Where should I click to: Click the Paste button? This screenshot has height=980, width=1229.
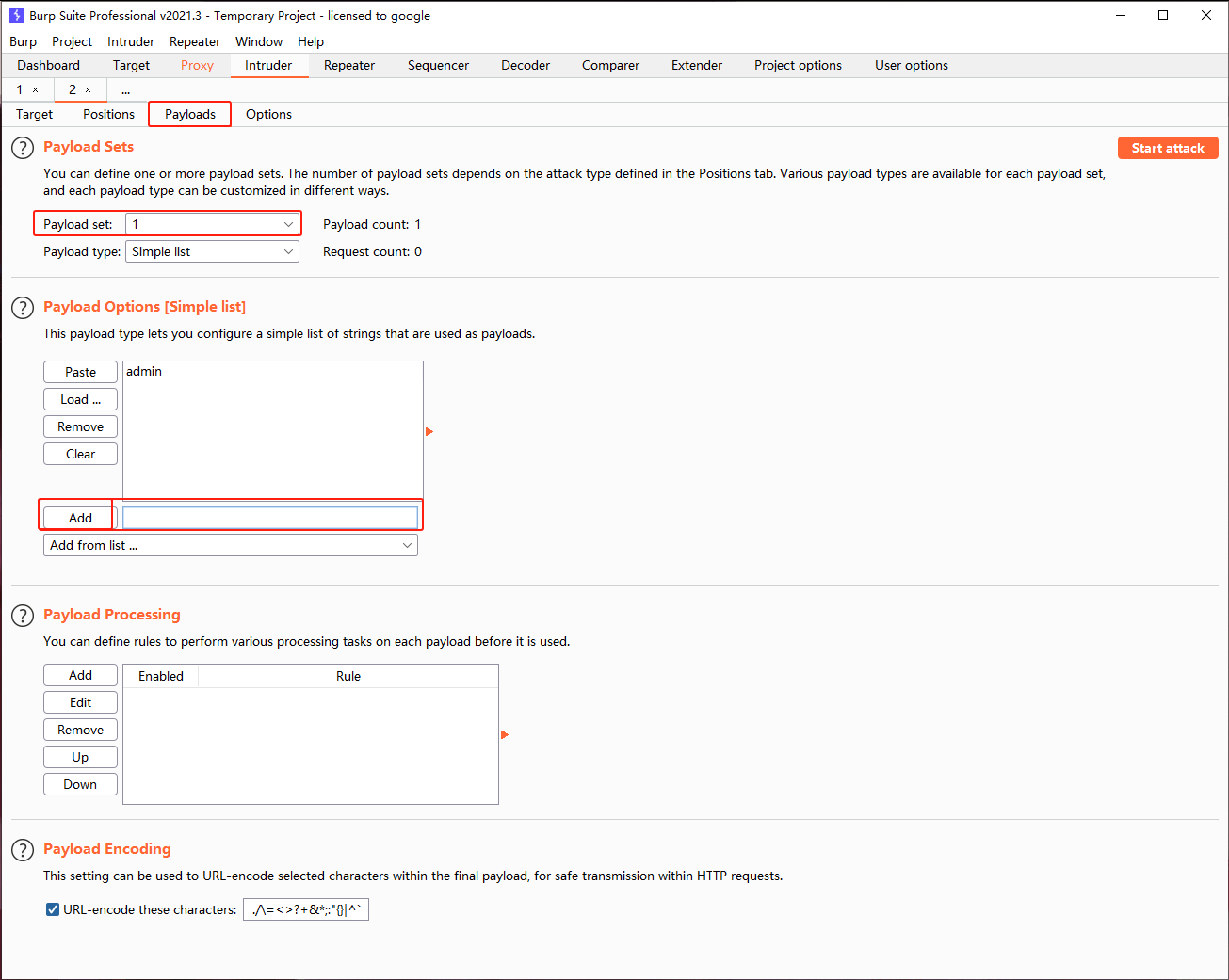[x=80, y=372]
